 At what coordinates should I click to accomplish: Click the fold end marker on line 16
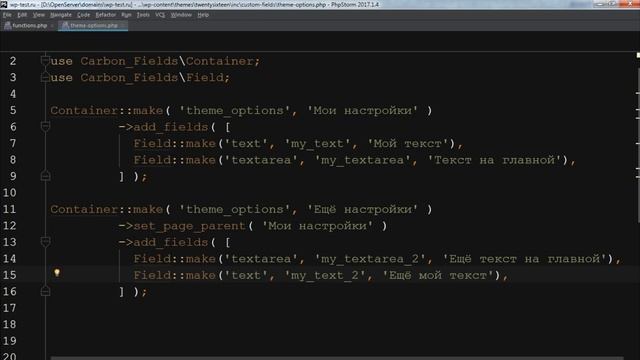(x=45, y=291)
